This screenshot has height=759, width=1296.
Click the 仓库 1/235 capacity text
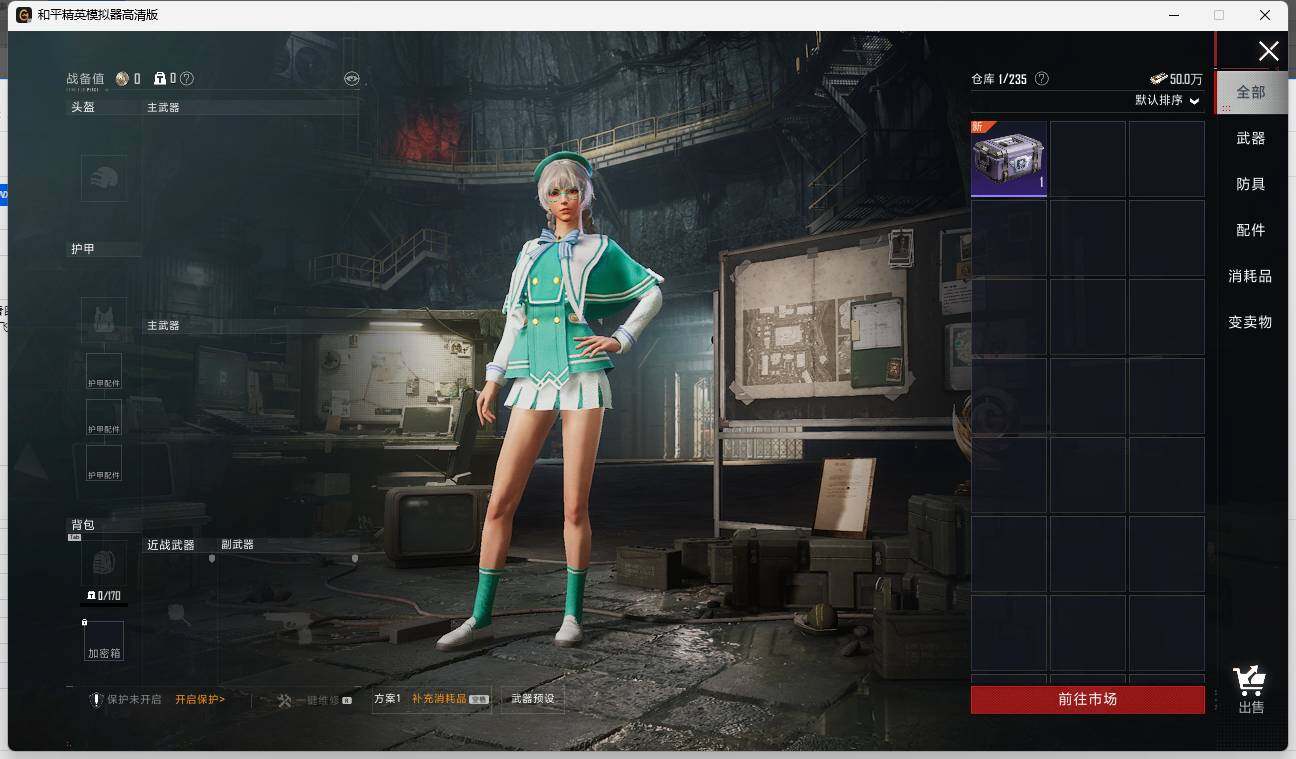[x=1000, y=79]
